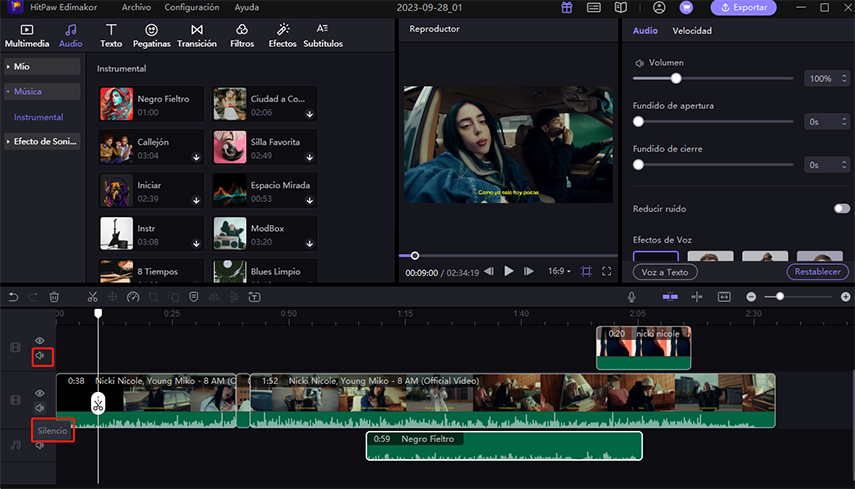855x489 pixels.
Task: Click the purple shopping cart icon
Action: click(x=686, y=8)
